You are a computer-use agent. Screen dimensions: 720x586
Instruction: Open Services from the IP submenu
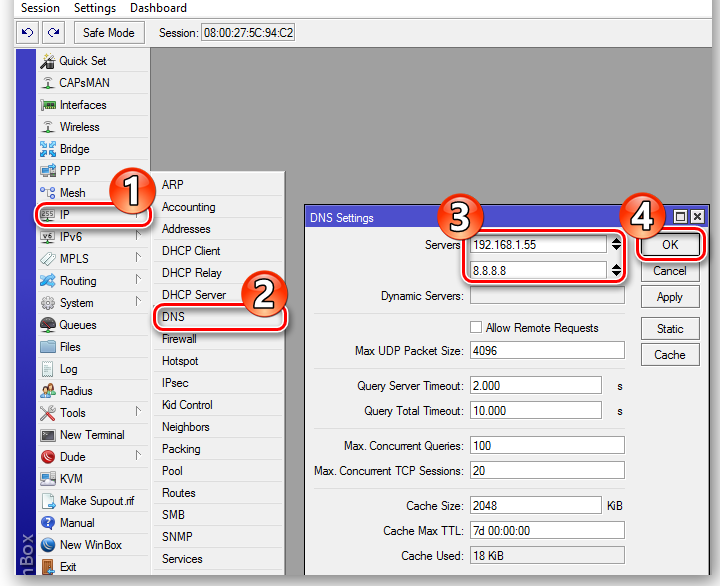pyautogui.click(x=219, y=559)
